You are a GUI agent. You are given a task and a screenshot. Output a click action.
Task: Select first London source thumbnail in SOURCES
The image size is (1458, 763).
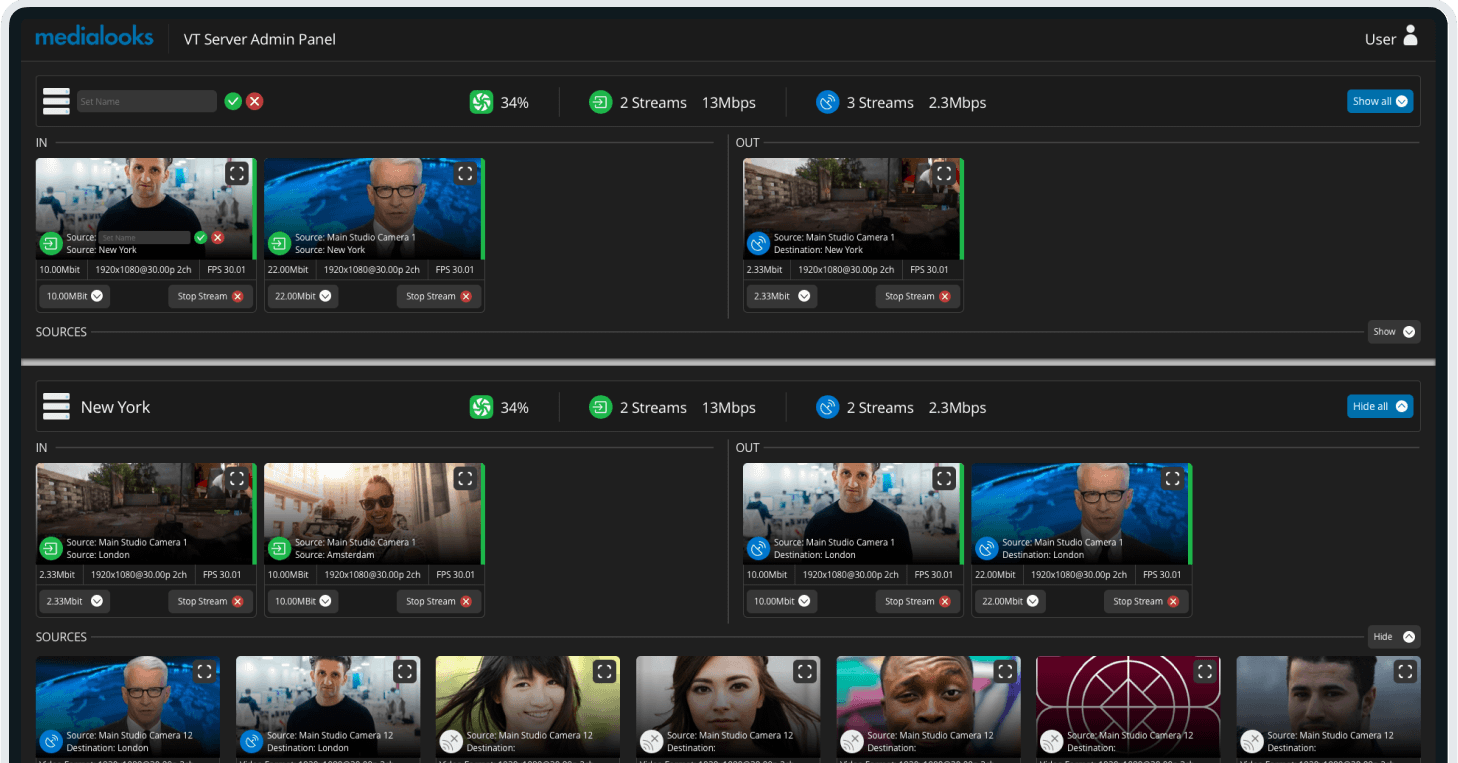pos(128,700)
